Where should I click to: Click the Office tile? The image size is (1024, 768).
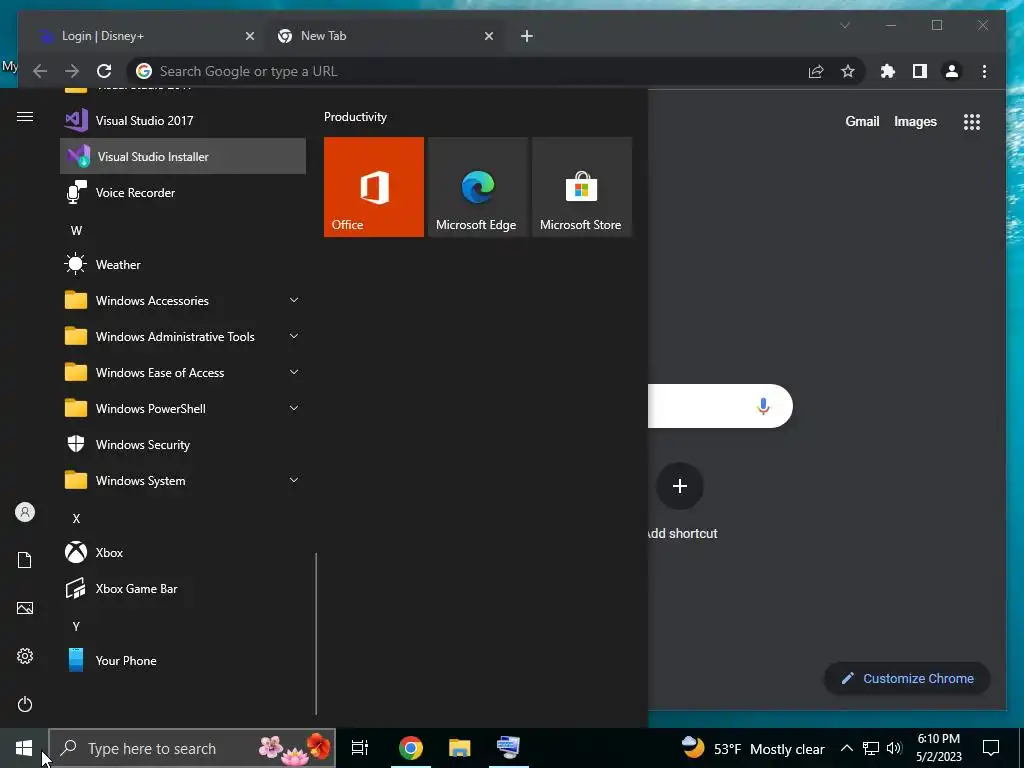(374, 187)
